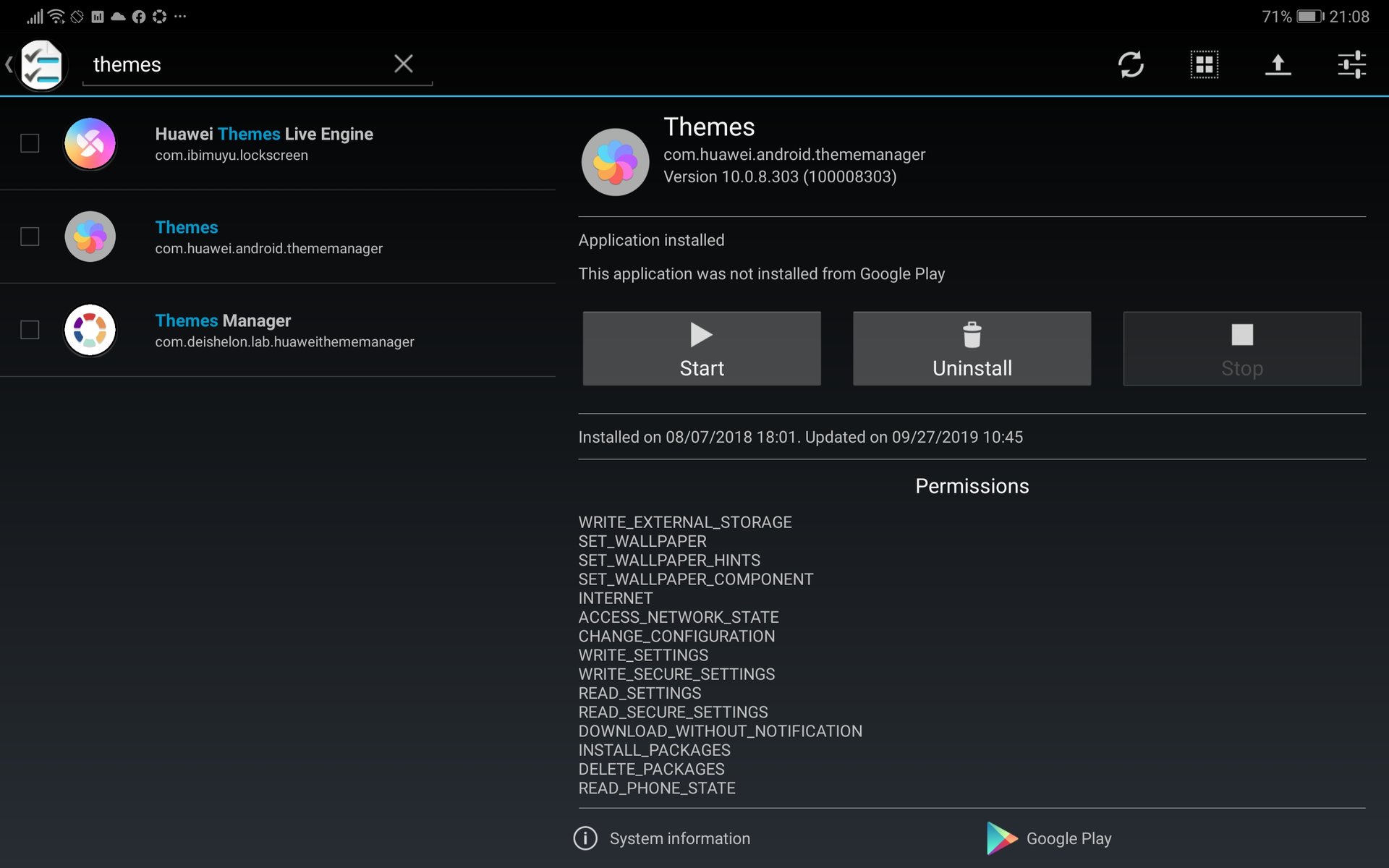Tap the large Themes icon in details
Viewport: 1389px width, 868px height.
615,162
